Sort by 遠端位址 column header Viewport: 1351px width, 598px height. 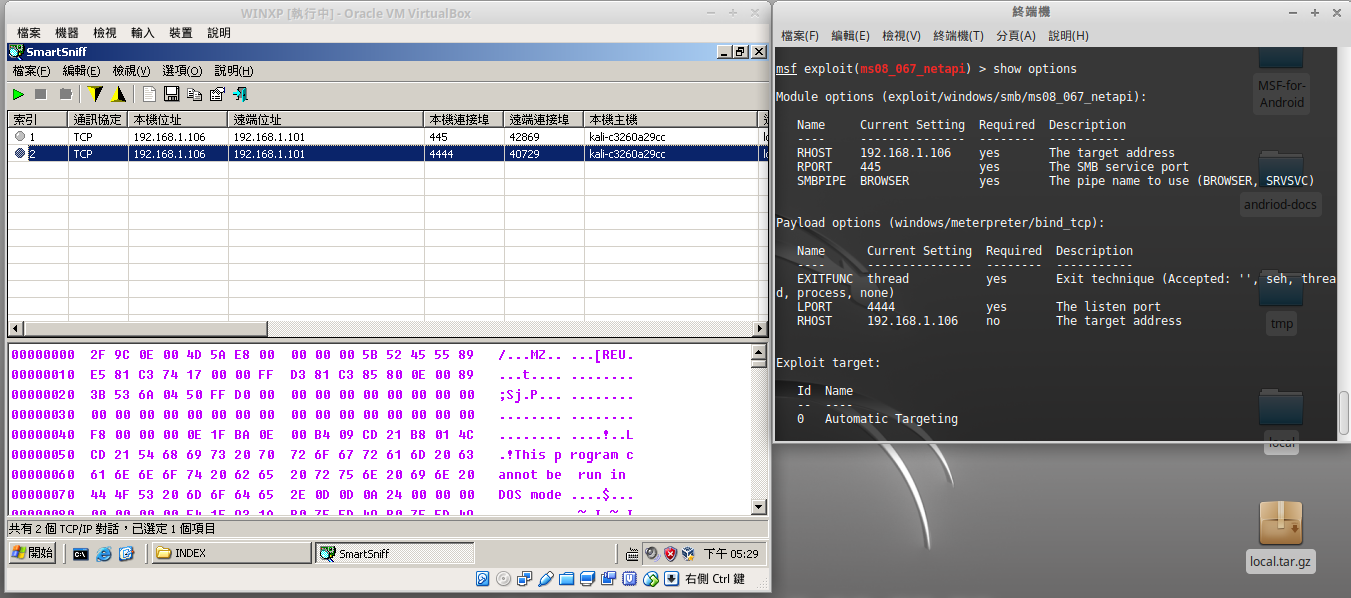(326, 119)
